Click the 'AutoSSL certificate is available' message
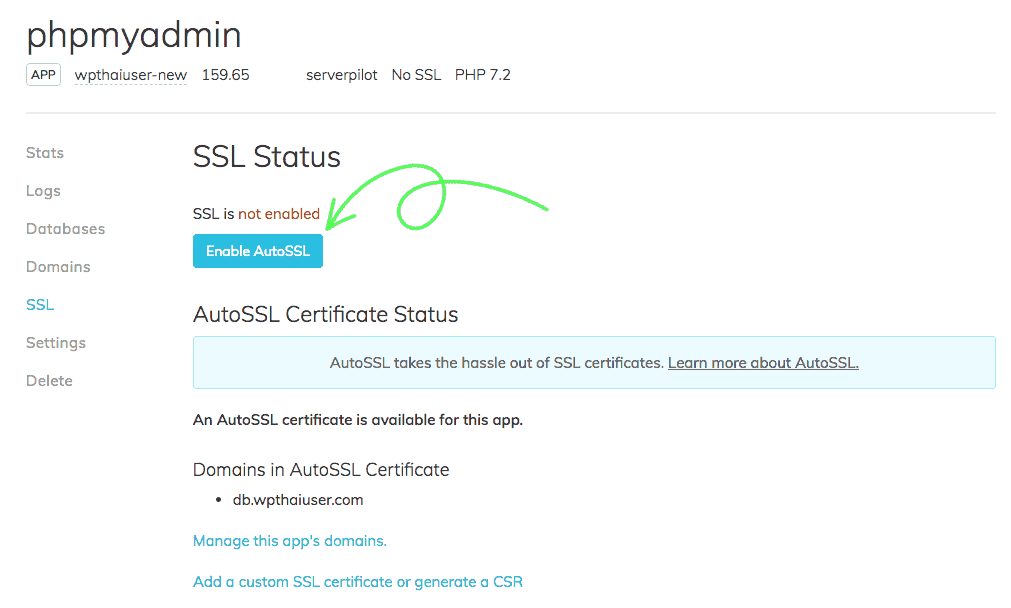Image resolution: width=1011 pixels, height=608 pixels. point(358,420)
